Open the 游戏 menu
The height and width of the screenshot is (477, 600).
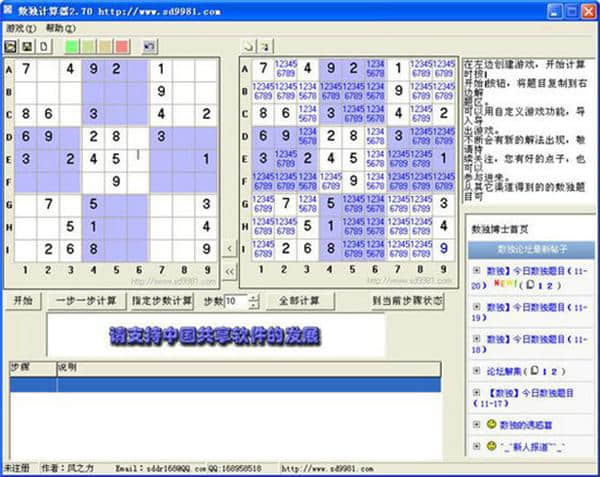[x=19, y=28]
